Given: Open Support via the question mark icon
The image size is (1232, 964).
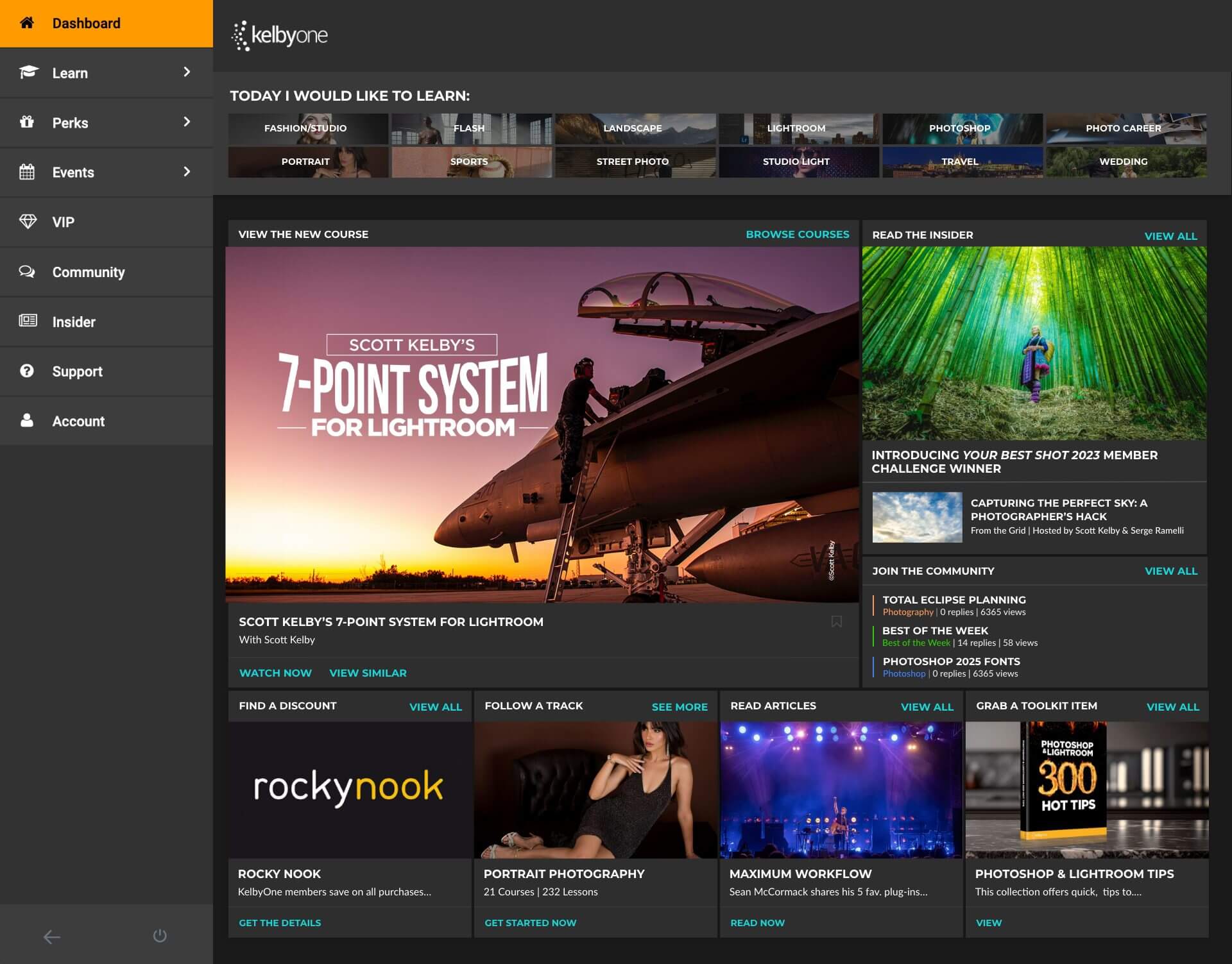Looking at the screenshot, I should 26,371.
